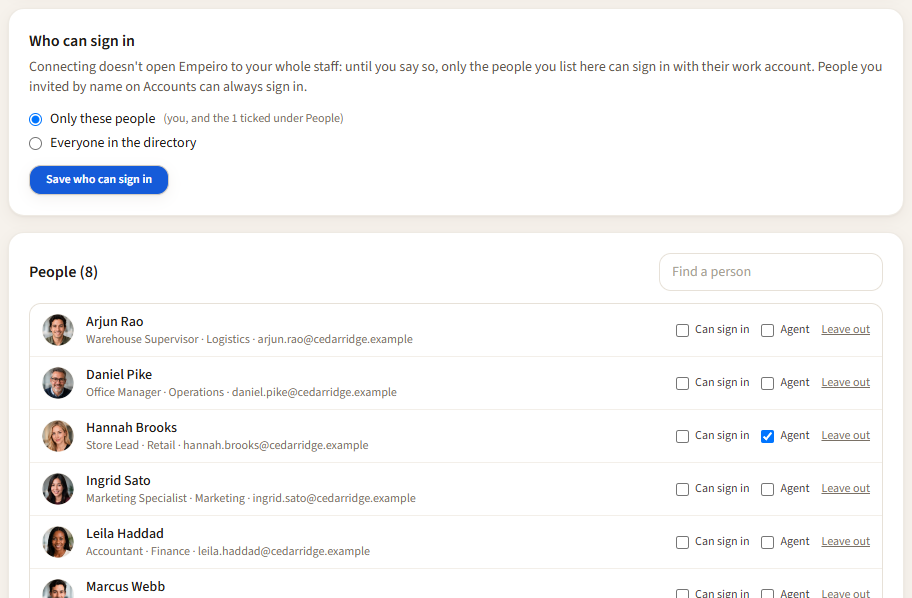Leave out Daniel Pike
Viewport: 912px width, 598px height.
[846, 382]
